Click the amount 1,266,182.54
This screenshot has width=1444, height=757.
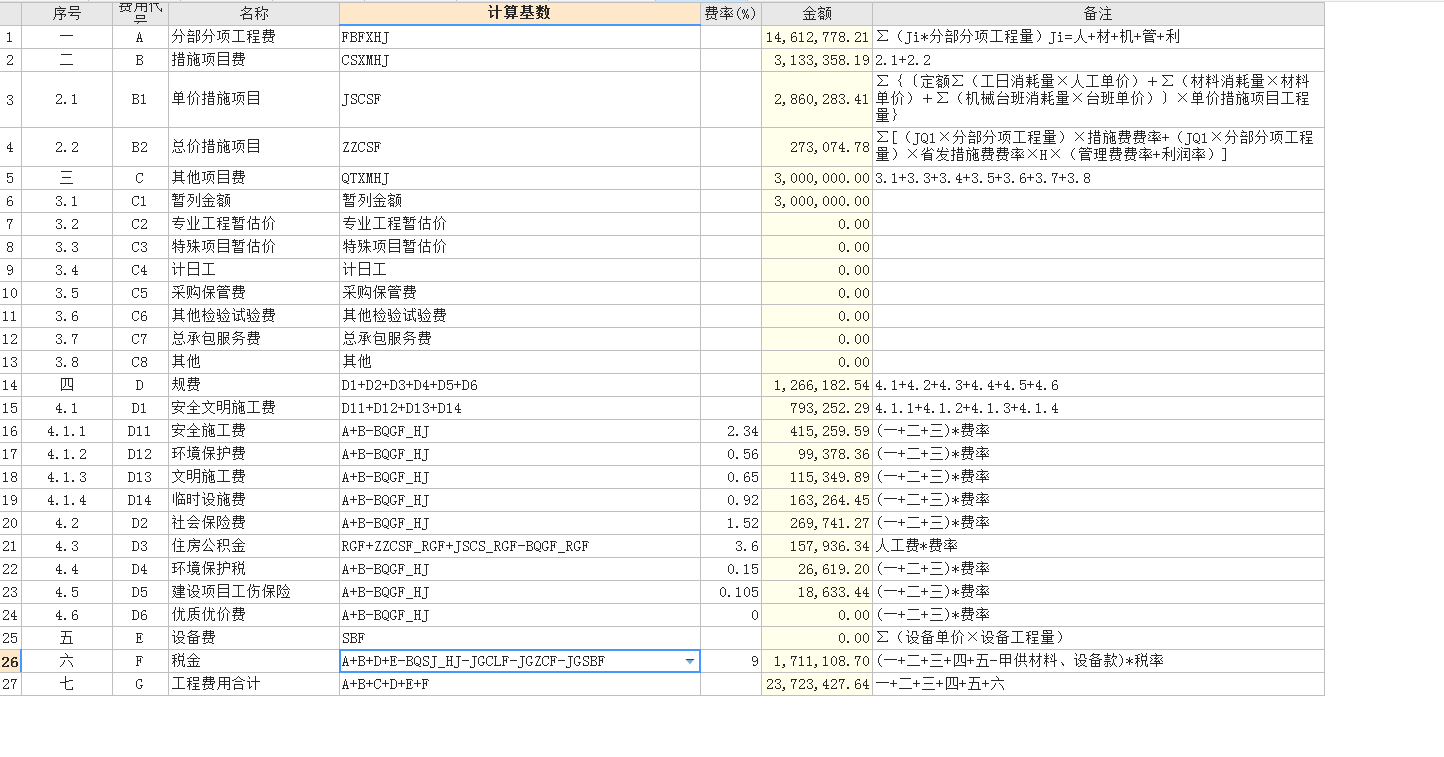(x=817, y=385)
